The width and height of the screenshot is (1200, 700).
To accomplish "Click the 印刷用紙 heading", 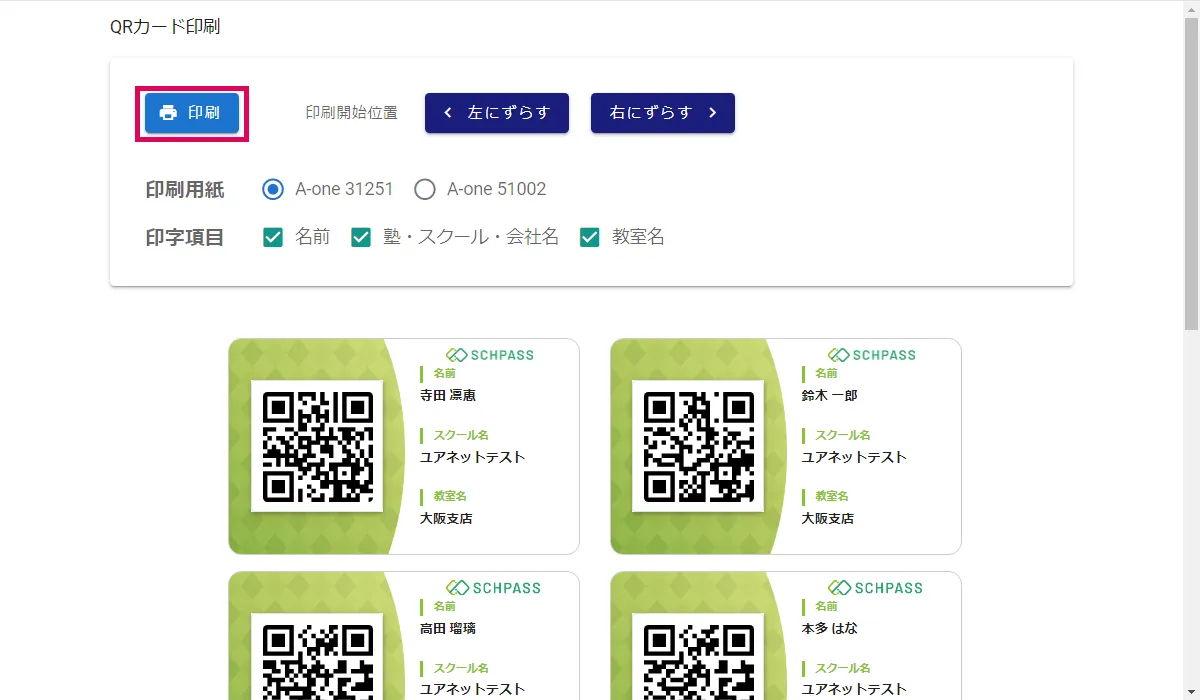I will click(x=185, y=189).
